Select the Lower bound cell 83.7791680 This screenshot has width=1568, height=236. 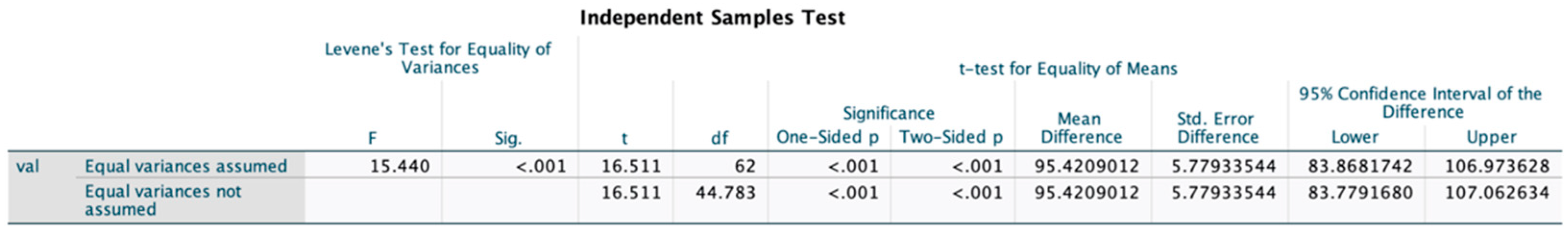pyautogui.click(x=1360, y=193)
